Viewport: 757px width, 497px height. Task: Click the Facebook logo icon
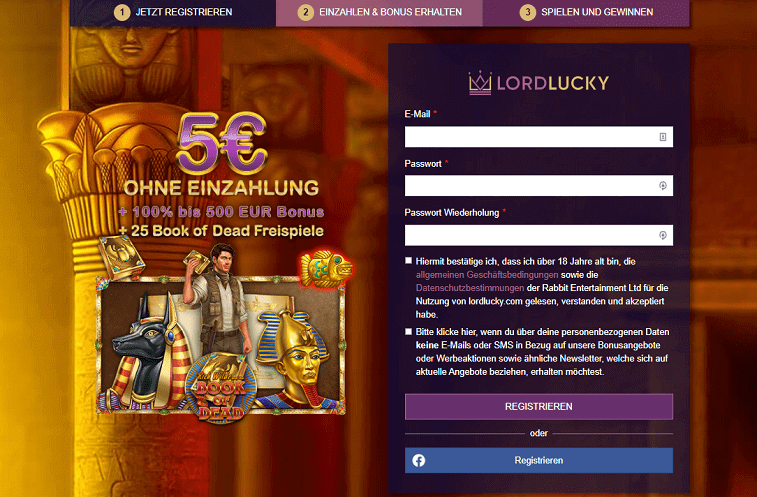tap(419, 460)
